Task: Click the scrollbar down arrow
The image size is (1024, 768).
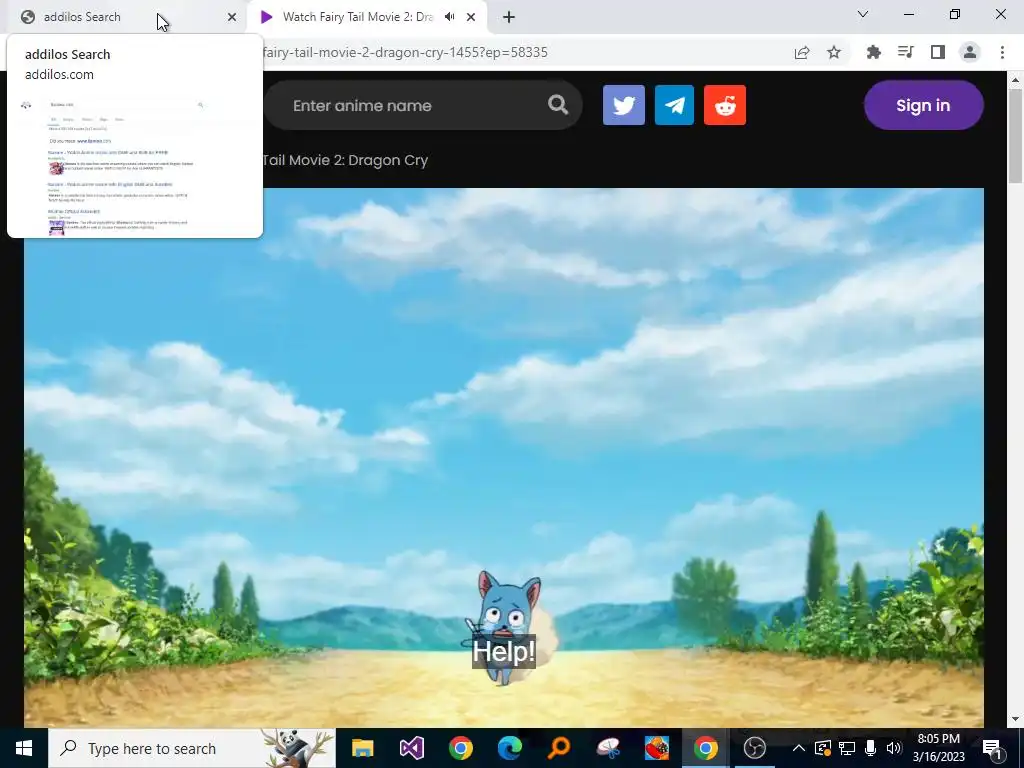Action: [1016, 720]
